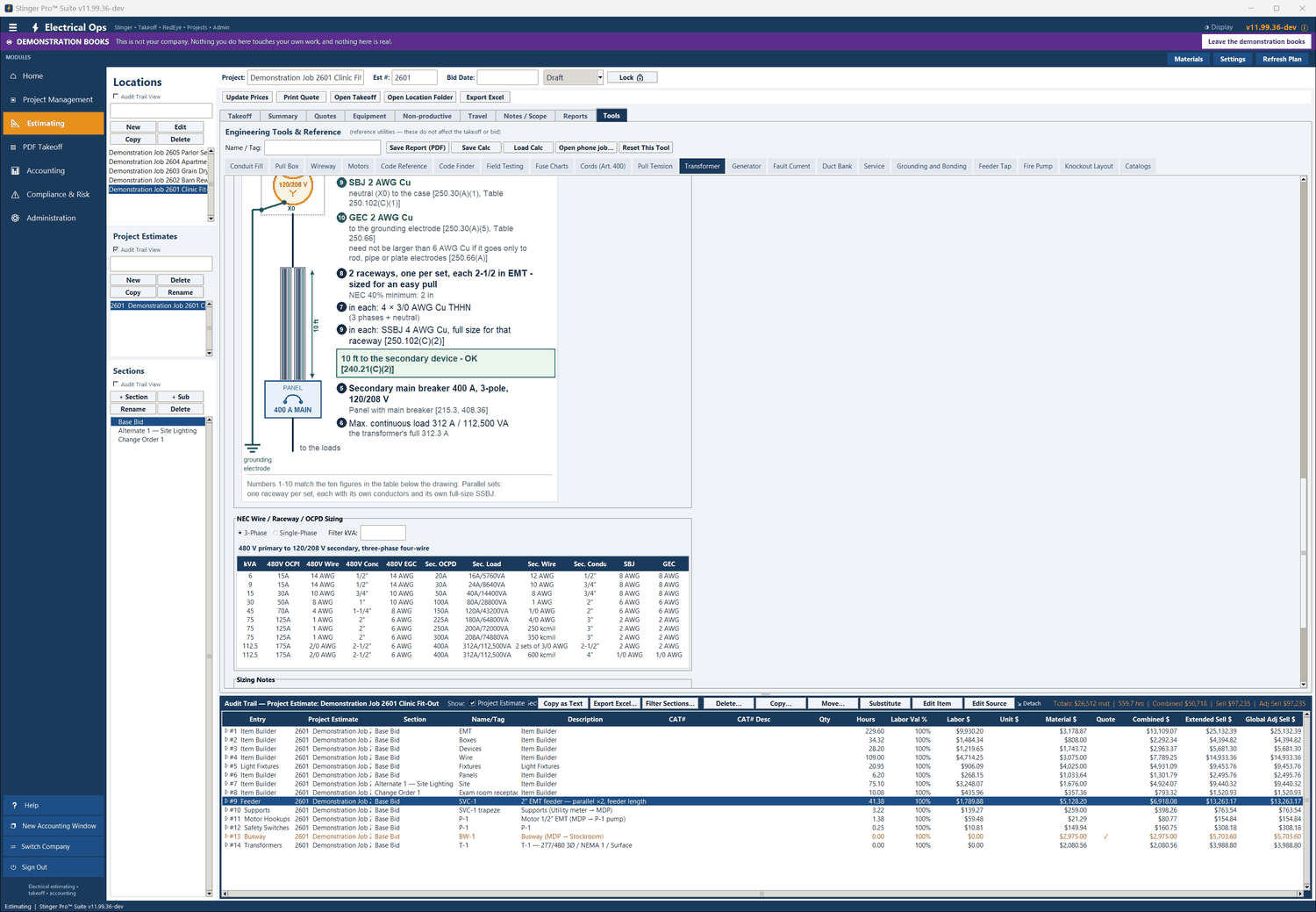Click the Sign Out icon
The height and width of the screenshot is (912, 1316).
coord(13,867)
